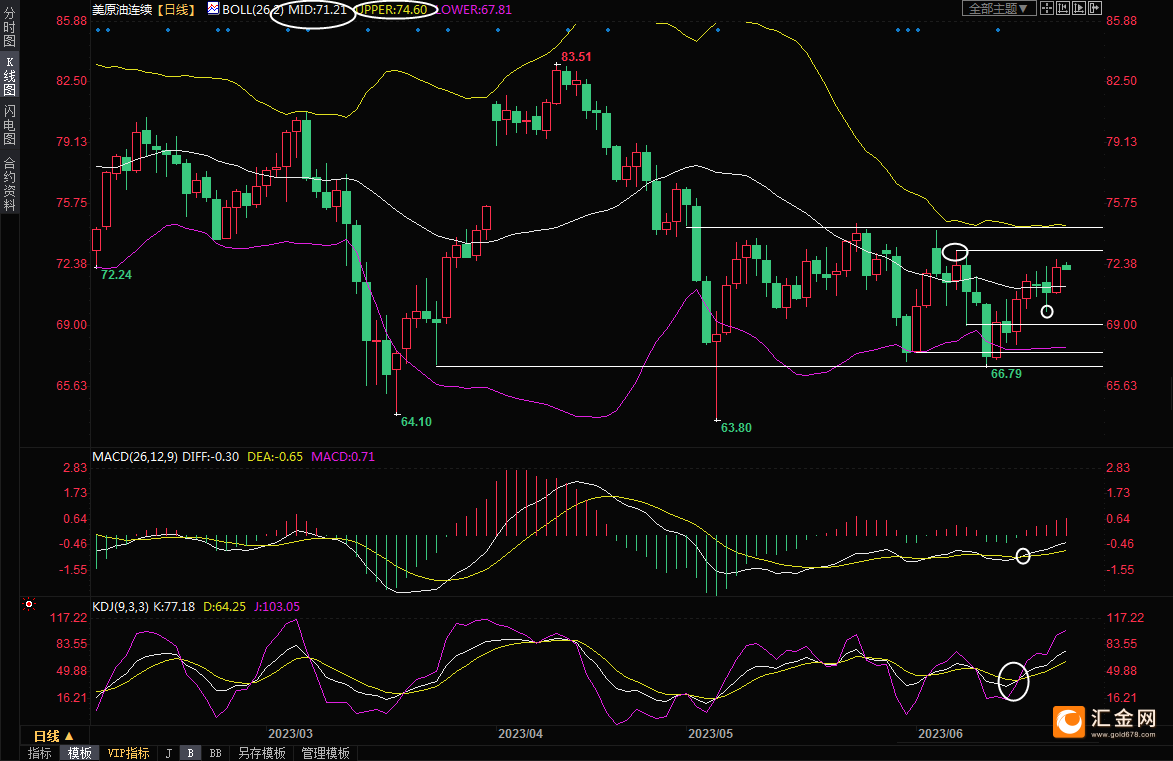Click the LOWER:67.81 Bollinger value
This screenshot has width=1173, height=761.
point(474,10)
